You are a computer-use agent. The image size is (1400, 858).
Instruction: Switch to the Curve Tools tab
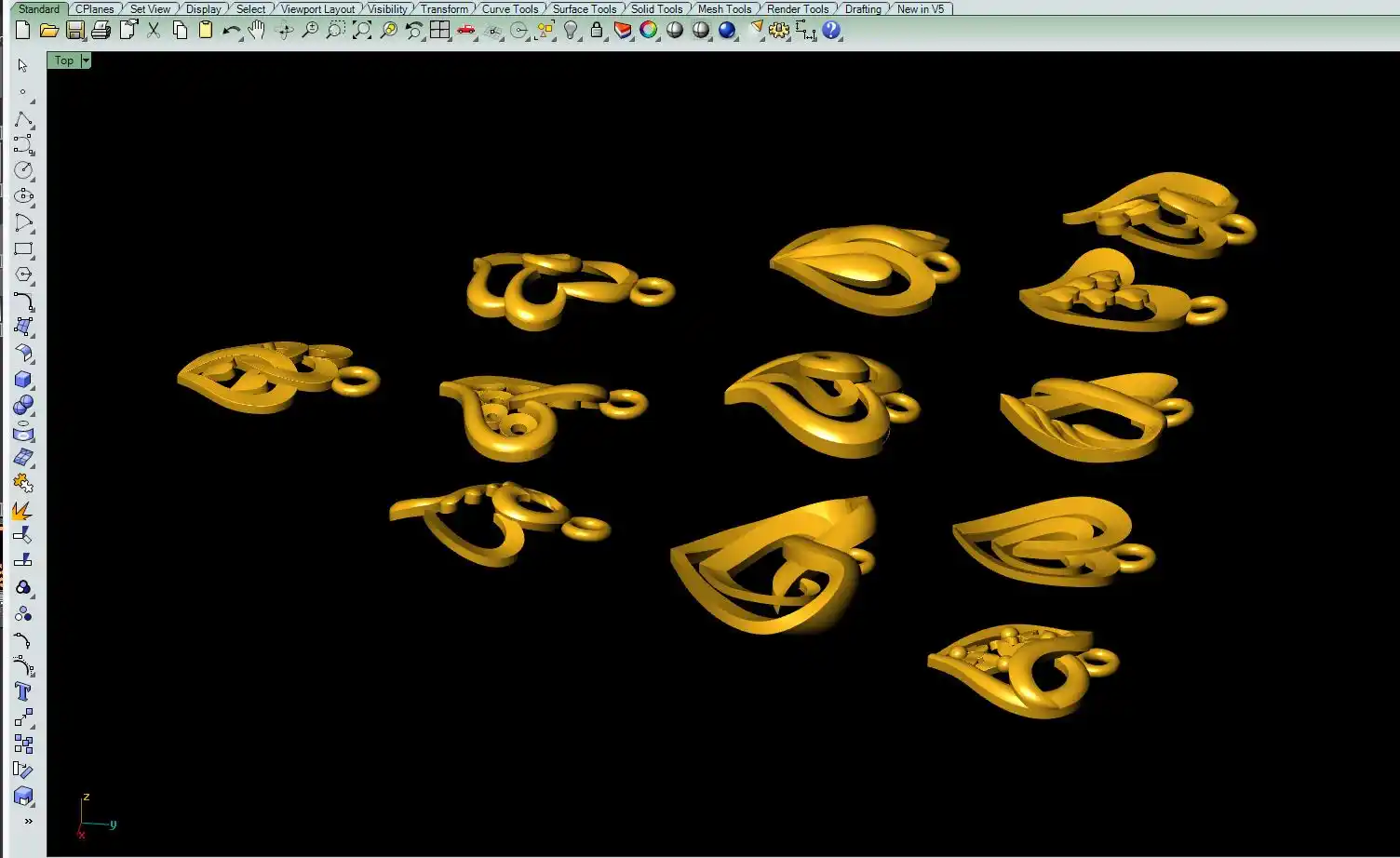pyautogui.click(x=509, y=9)
